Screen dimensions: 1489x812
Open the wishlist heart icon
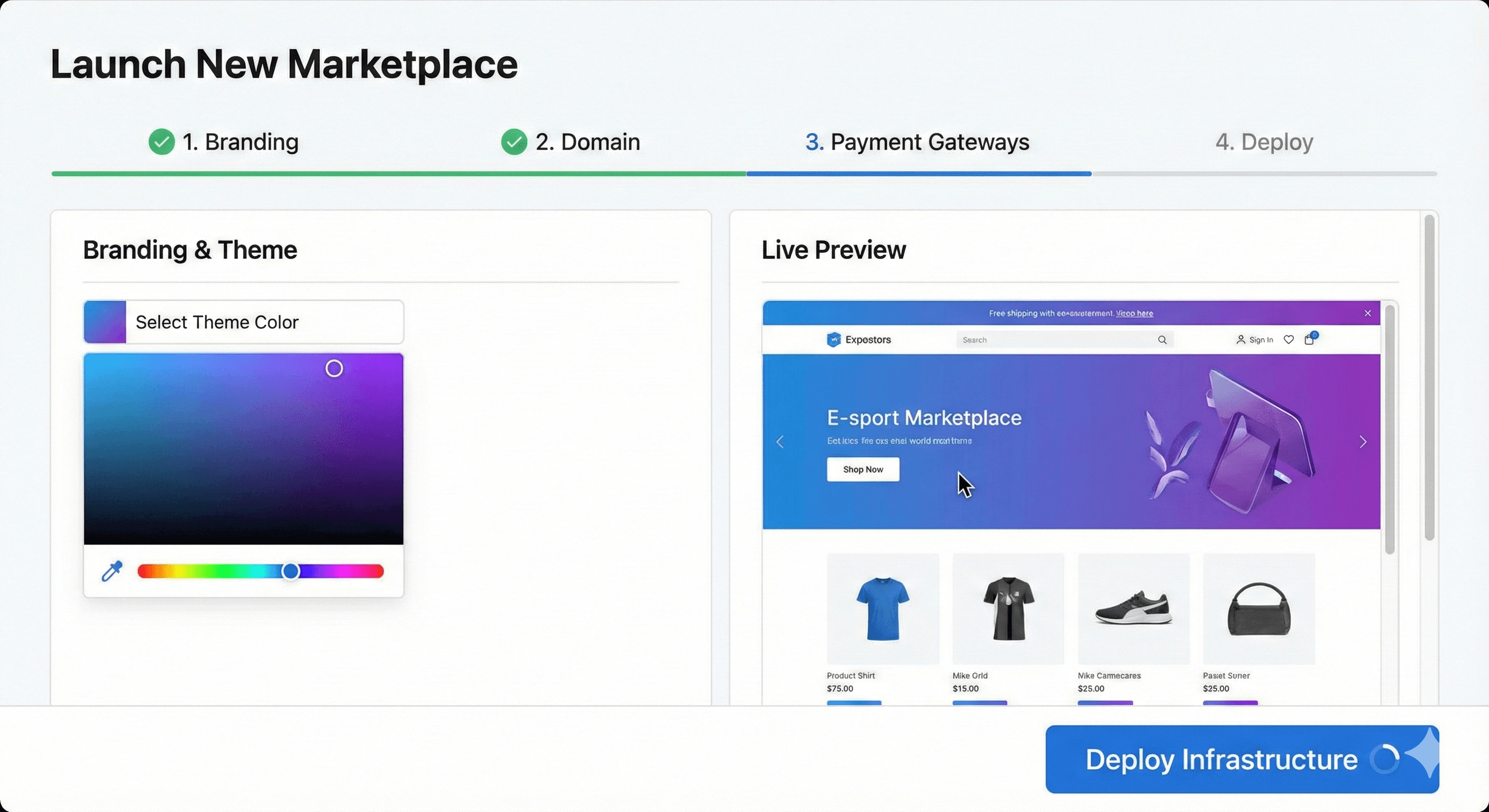(x=1289, y=340)
